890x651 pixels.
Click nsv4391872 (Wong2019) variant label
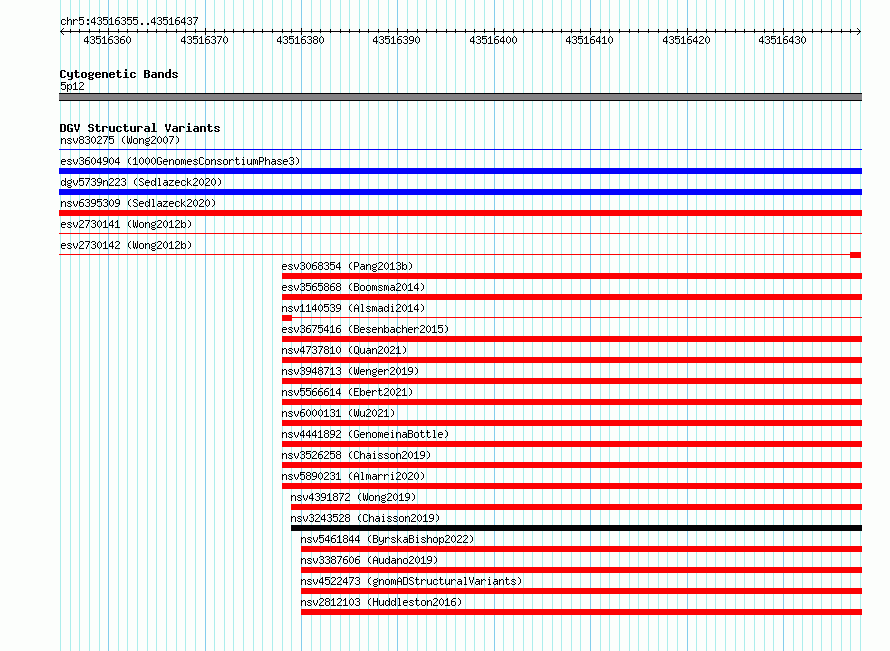pyautogui.click(x=353, y=497)
